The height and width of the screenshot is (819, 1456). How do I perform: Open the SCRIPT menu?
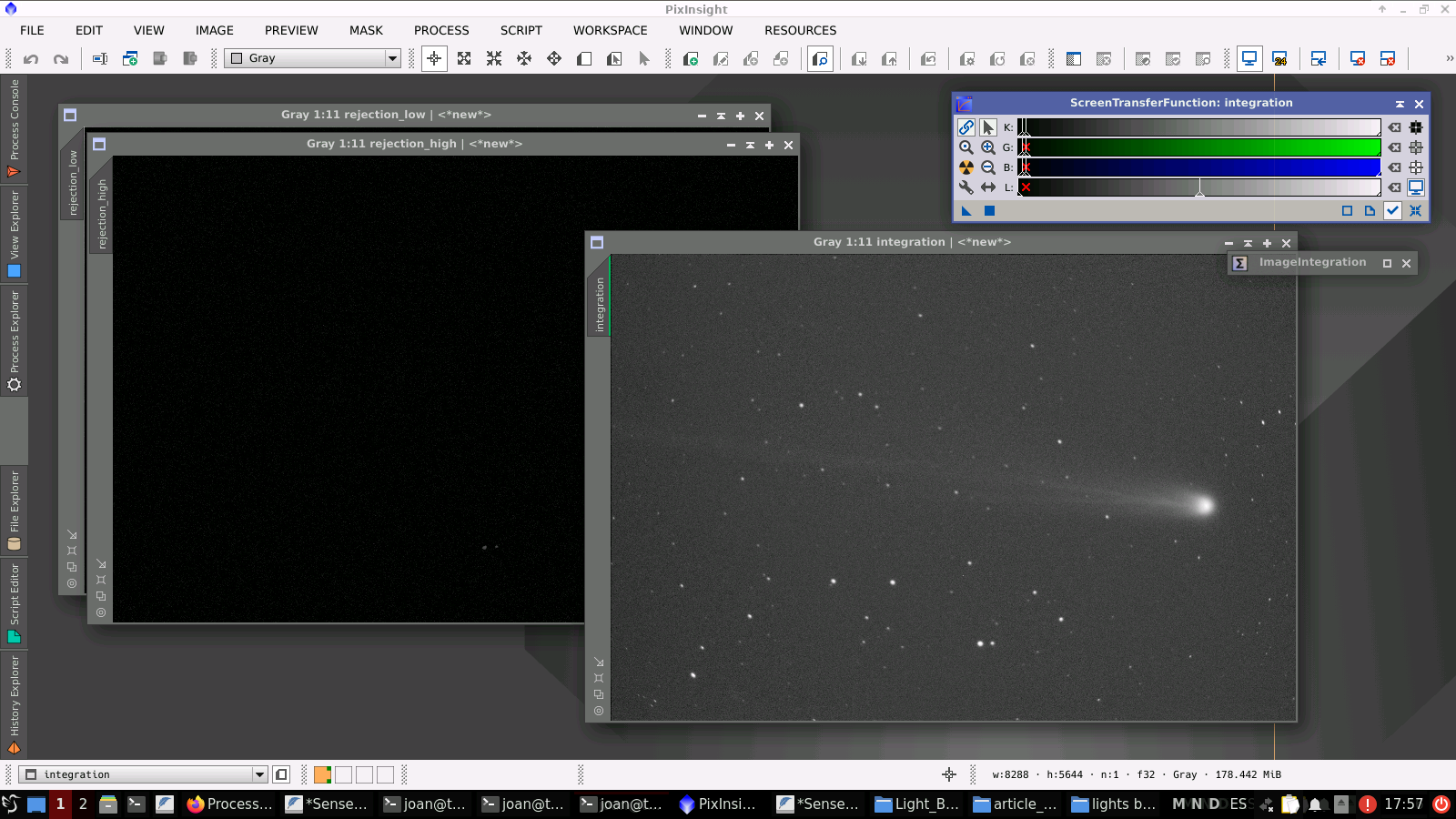[521, 30]
